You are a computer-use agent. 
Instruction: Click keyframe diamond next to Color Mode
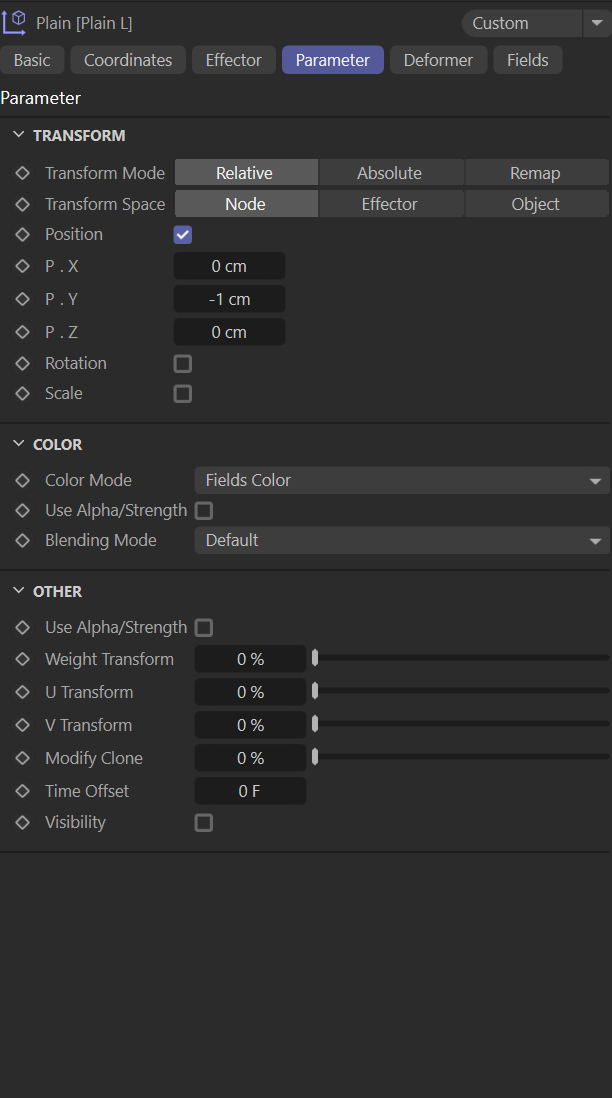point(23,480)
